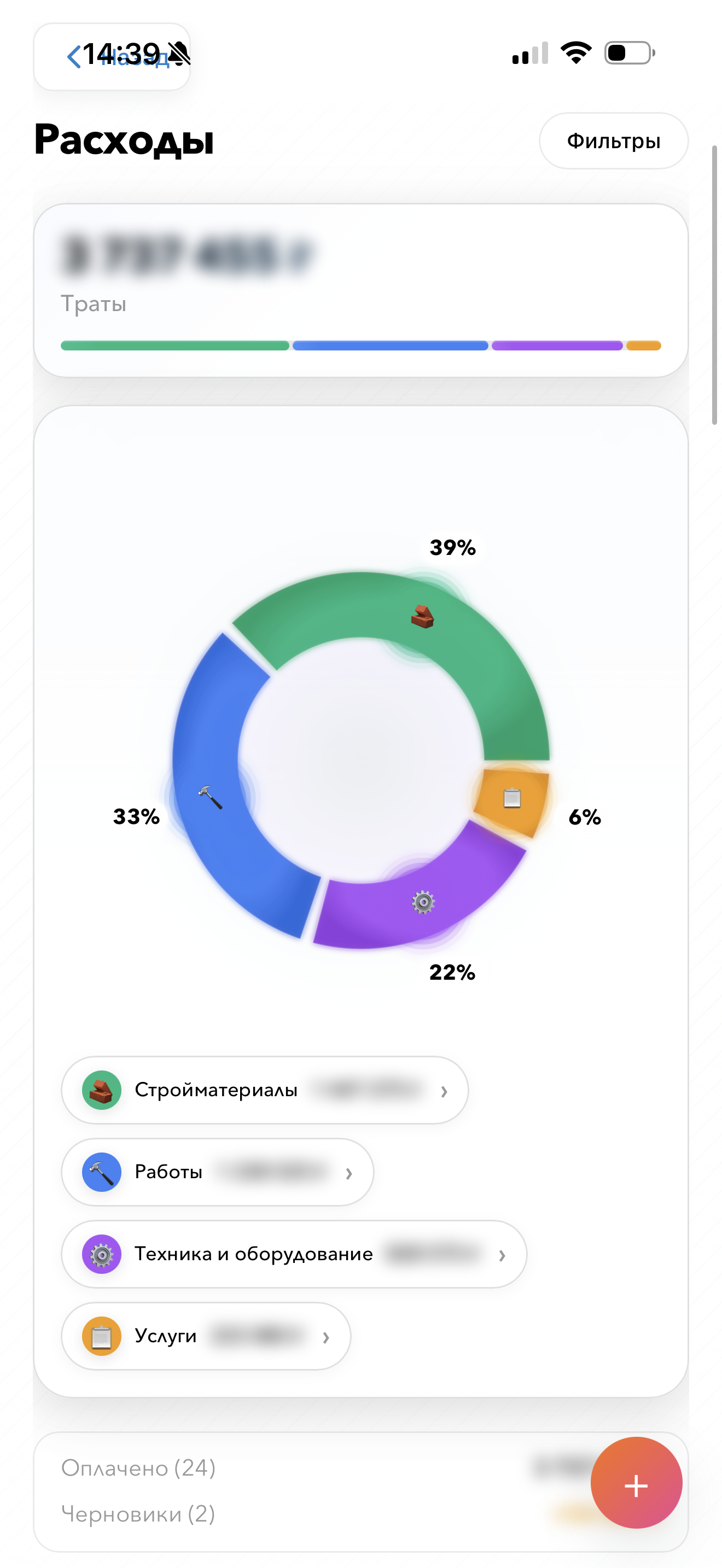Expand Техника и оборудование via its chevron
Screen dimensions: 722x1568
(x=502, y=1255)
